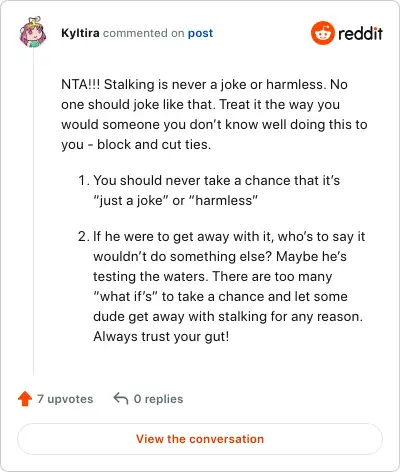Click the 'what if's' quoted line
This screenshot has width=400, height=472.
220,296
